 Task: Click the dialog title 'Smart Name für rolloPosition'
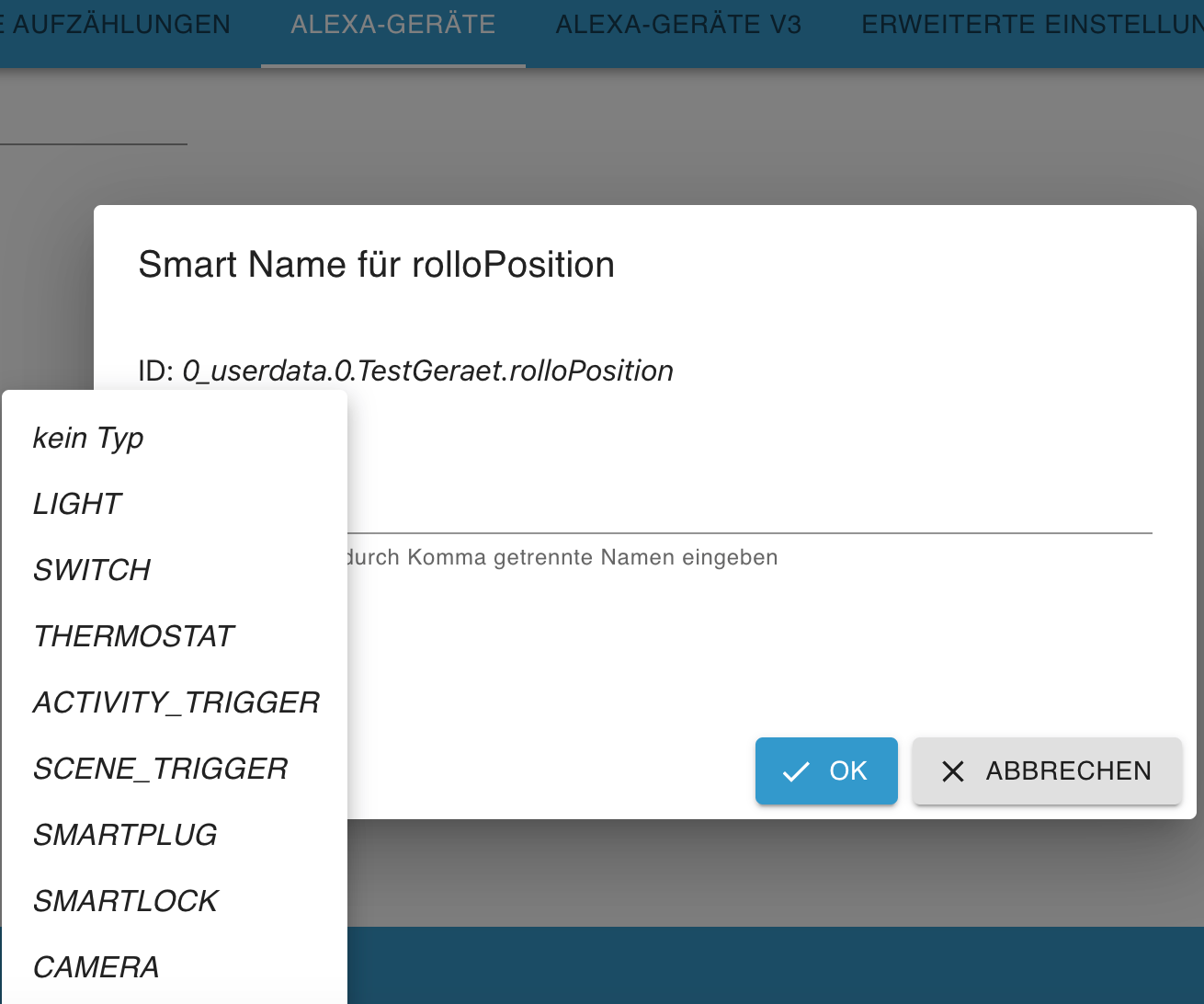(x=376, y=265)
